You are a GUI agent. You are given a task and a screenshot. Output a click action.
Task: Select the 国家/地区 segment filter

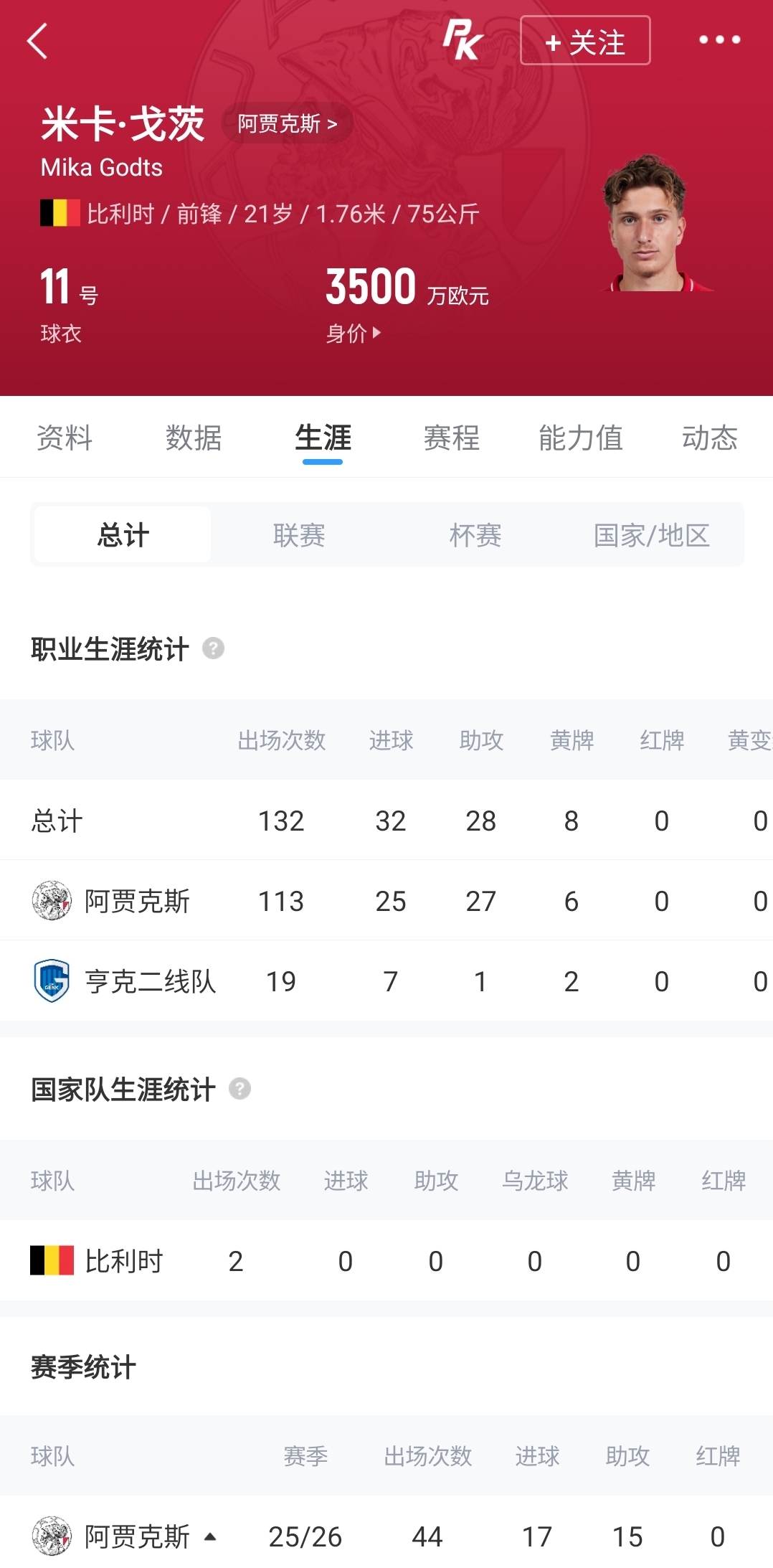coord(652,535)
